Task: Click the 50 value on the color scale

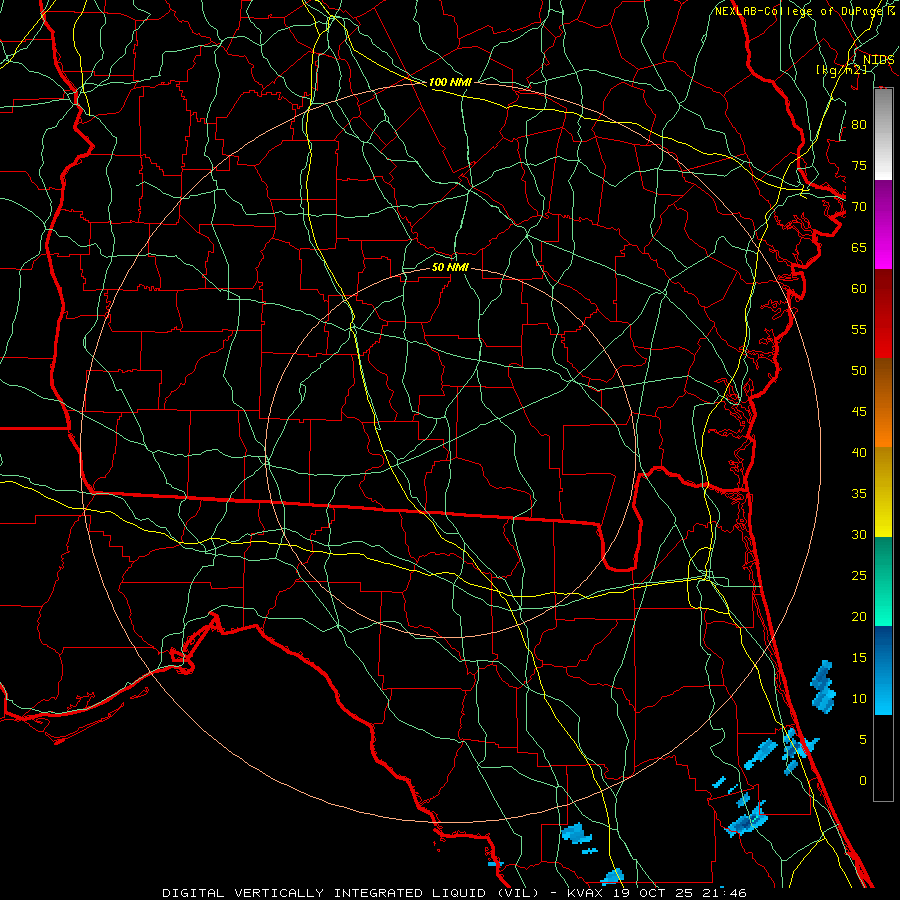Action: tap(859, 371)
